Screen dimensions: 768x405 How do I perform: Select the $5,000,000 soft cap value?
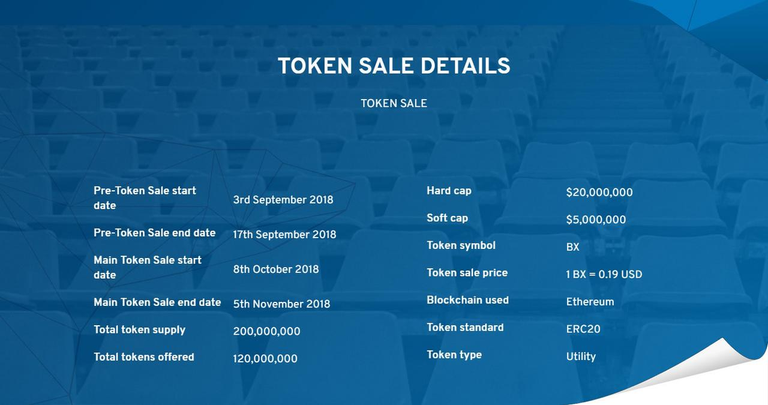click(596, 220)
